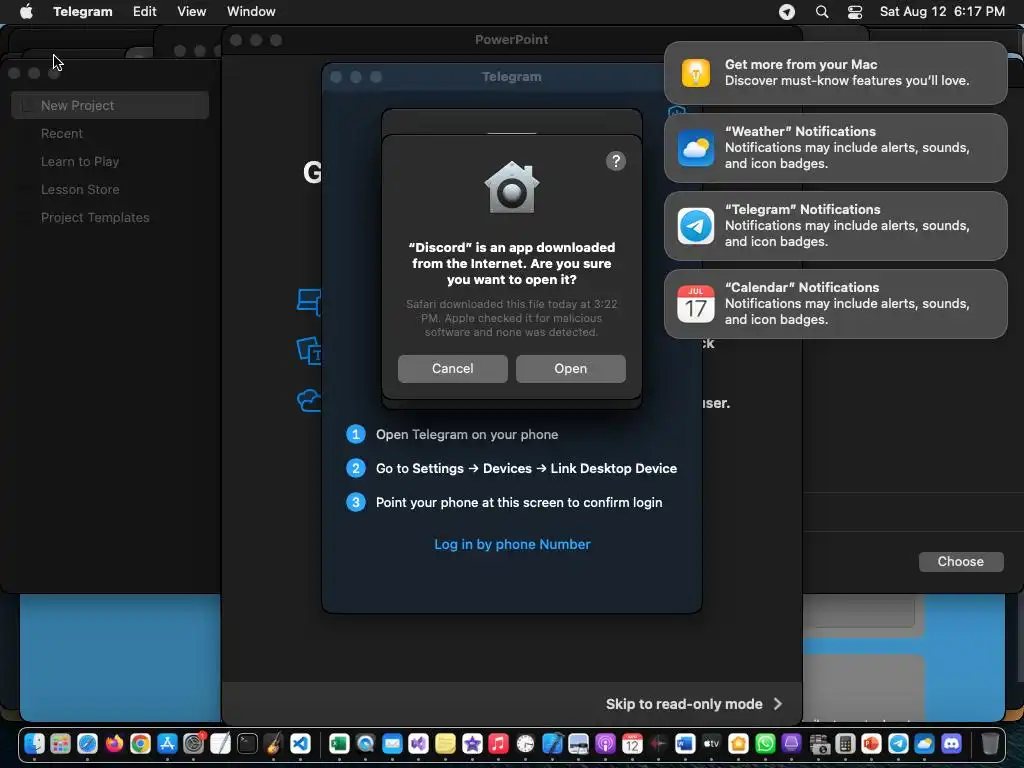Open Trash from the dock
The width and height of the screenshot is (1024, 768).
990,743
